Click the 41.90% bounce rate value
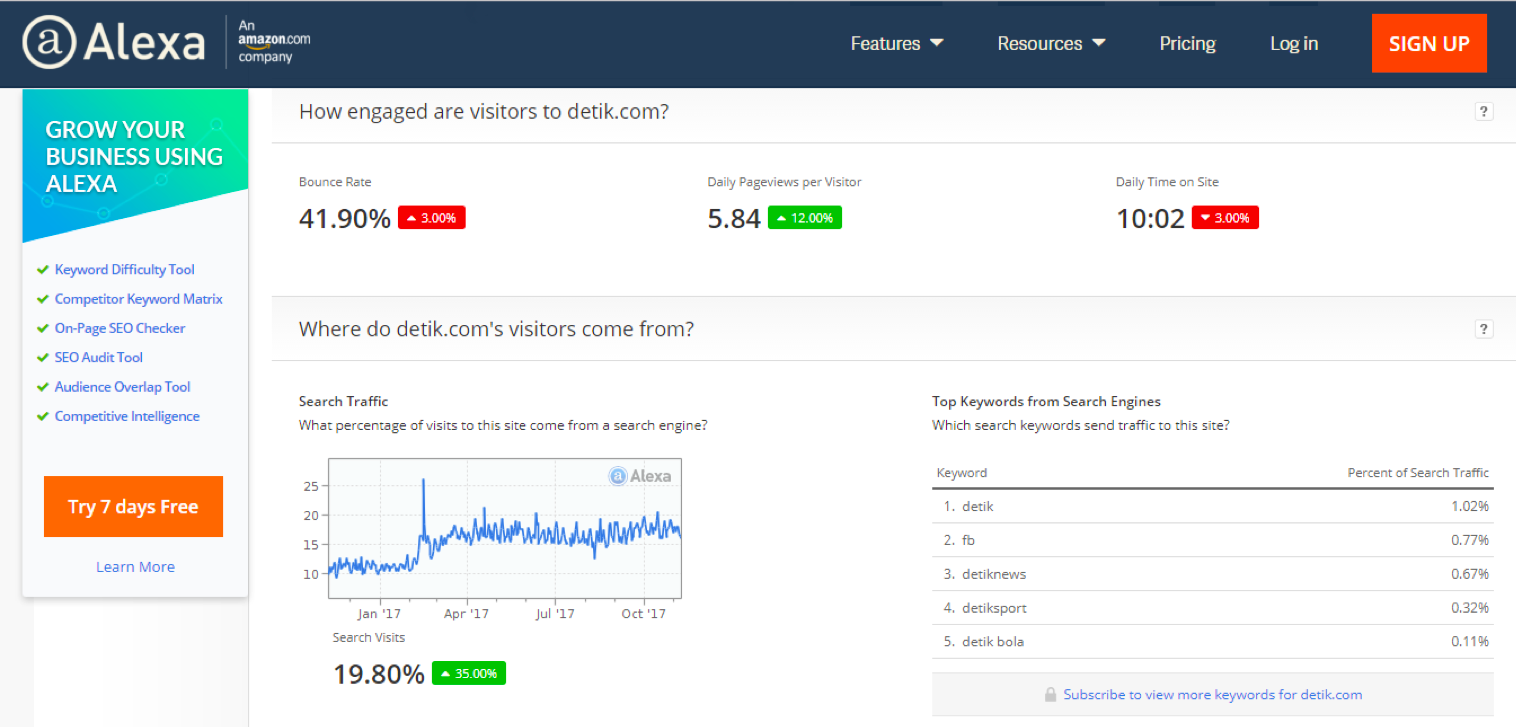The height and width of the screenshot is (727, 1516). pyautogui.click(x=345, y=218)
